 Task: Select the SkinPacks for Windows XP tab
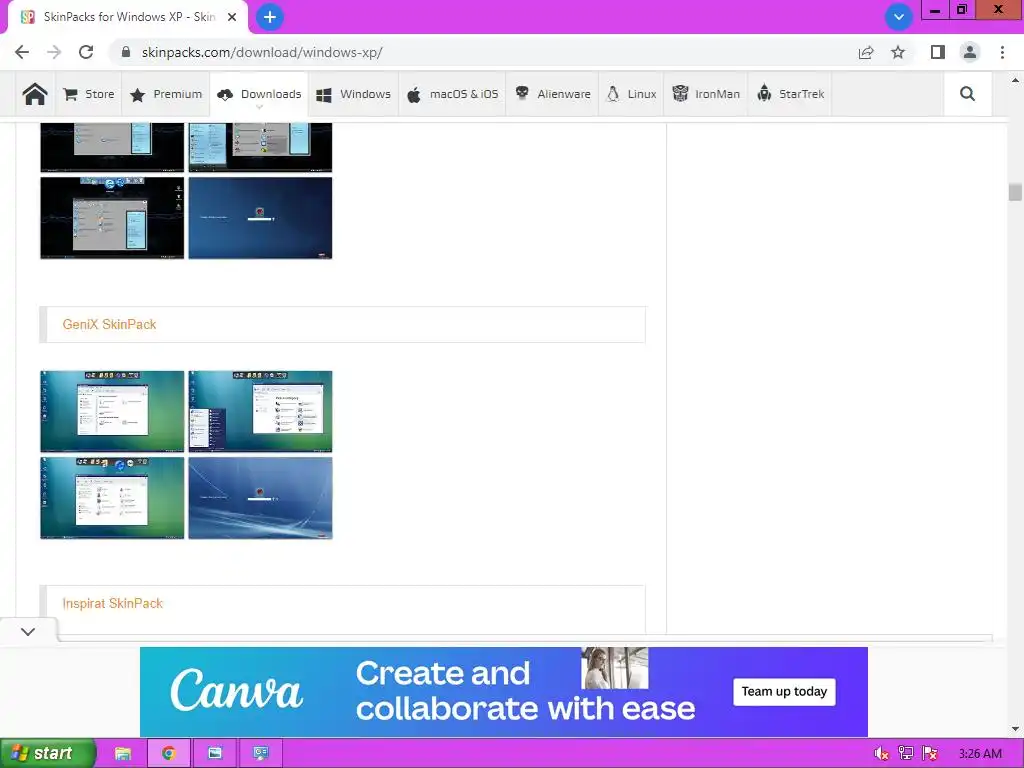tap(127, 17)
